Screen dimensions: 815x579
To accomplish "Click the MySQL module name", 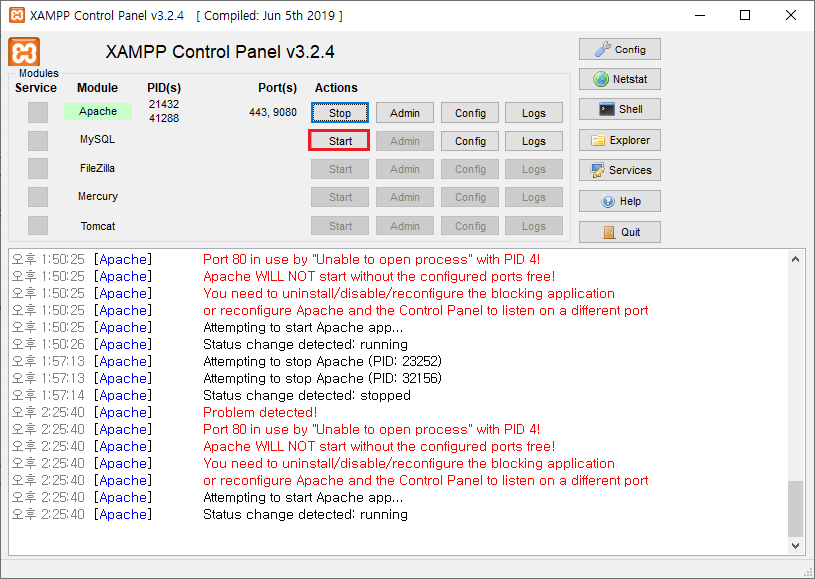I will point(97,139).
